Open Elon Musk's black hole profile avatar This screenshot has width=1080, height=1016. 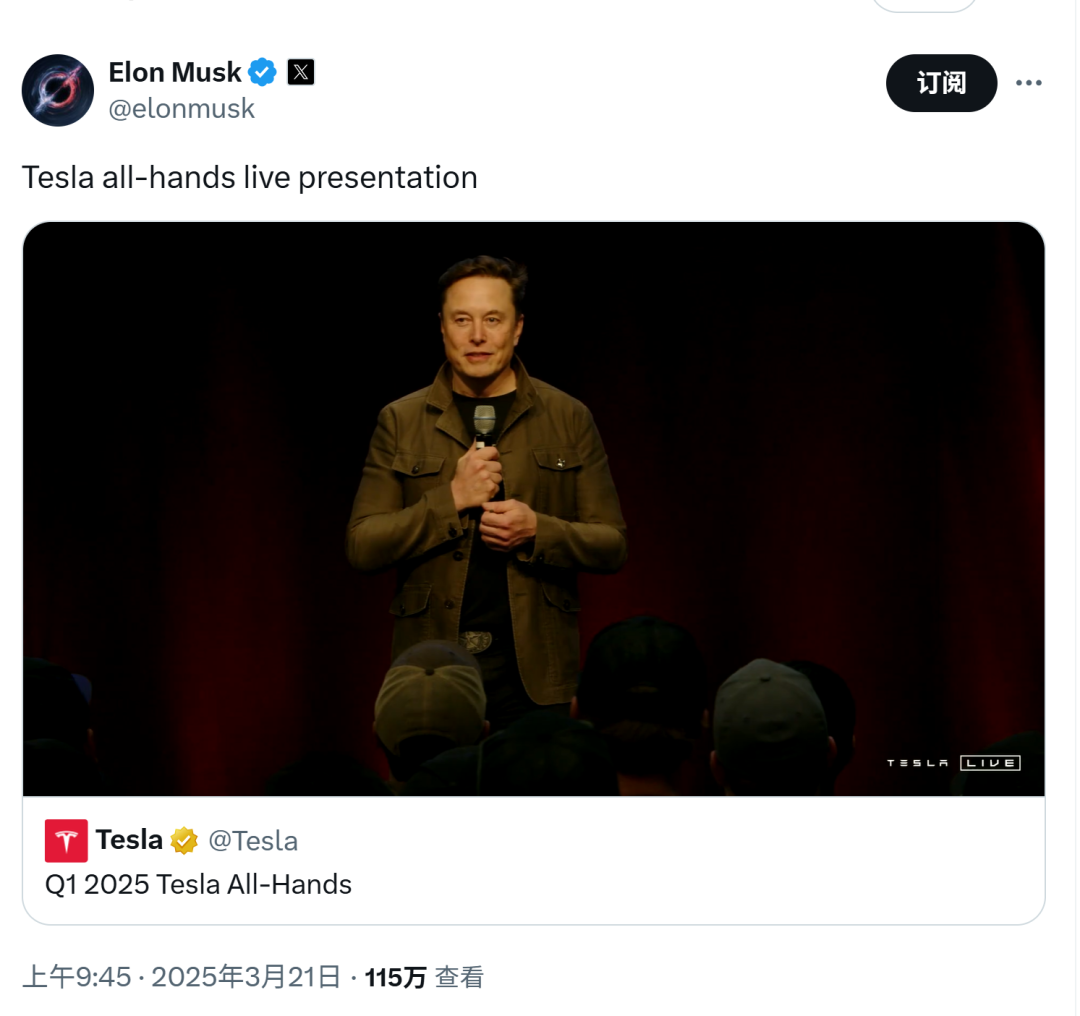point(58,90)
